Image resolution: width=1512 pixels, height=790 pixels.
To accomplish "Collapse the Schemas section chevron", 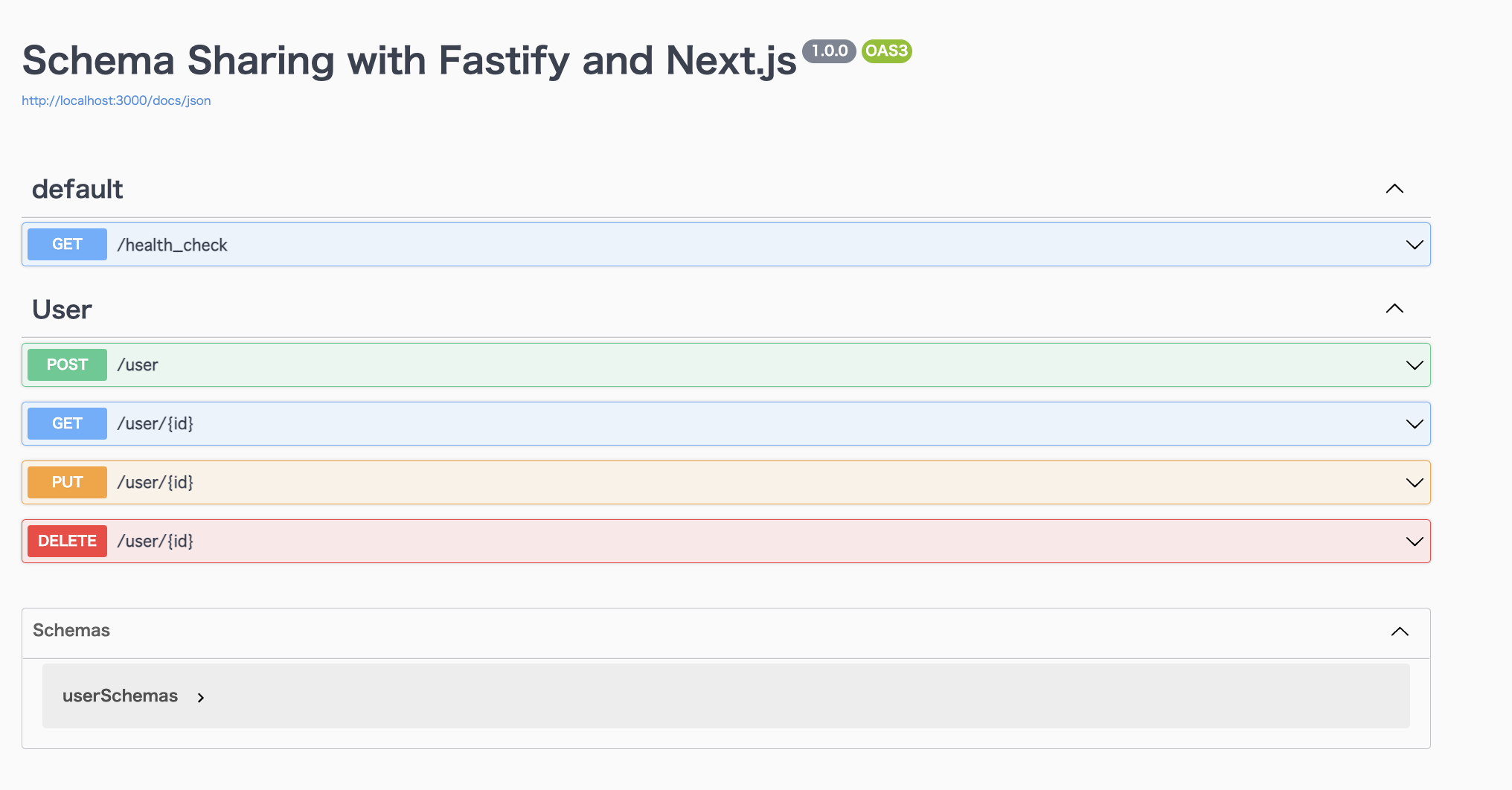I will pos(1400,632).
